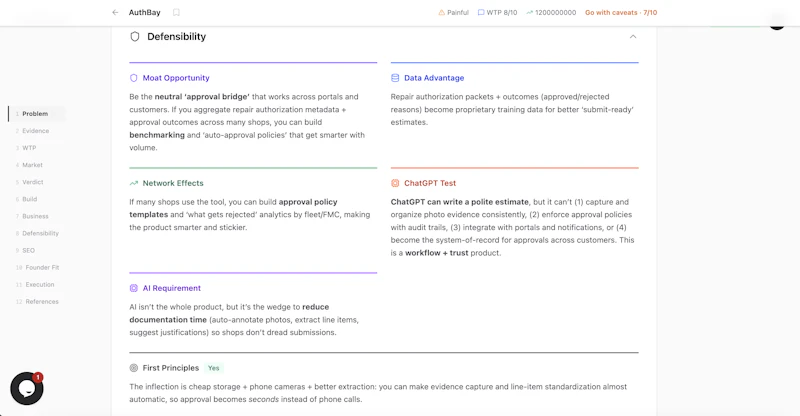Click 'neutral approval bridge' bold text
This screenshot has width=800, height=416.
(202, 97)
